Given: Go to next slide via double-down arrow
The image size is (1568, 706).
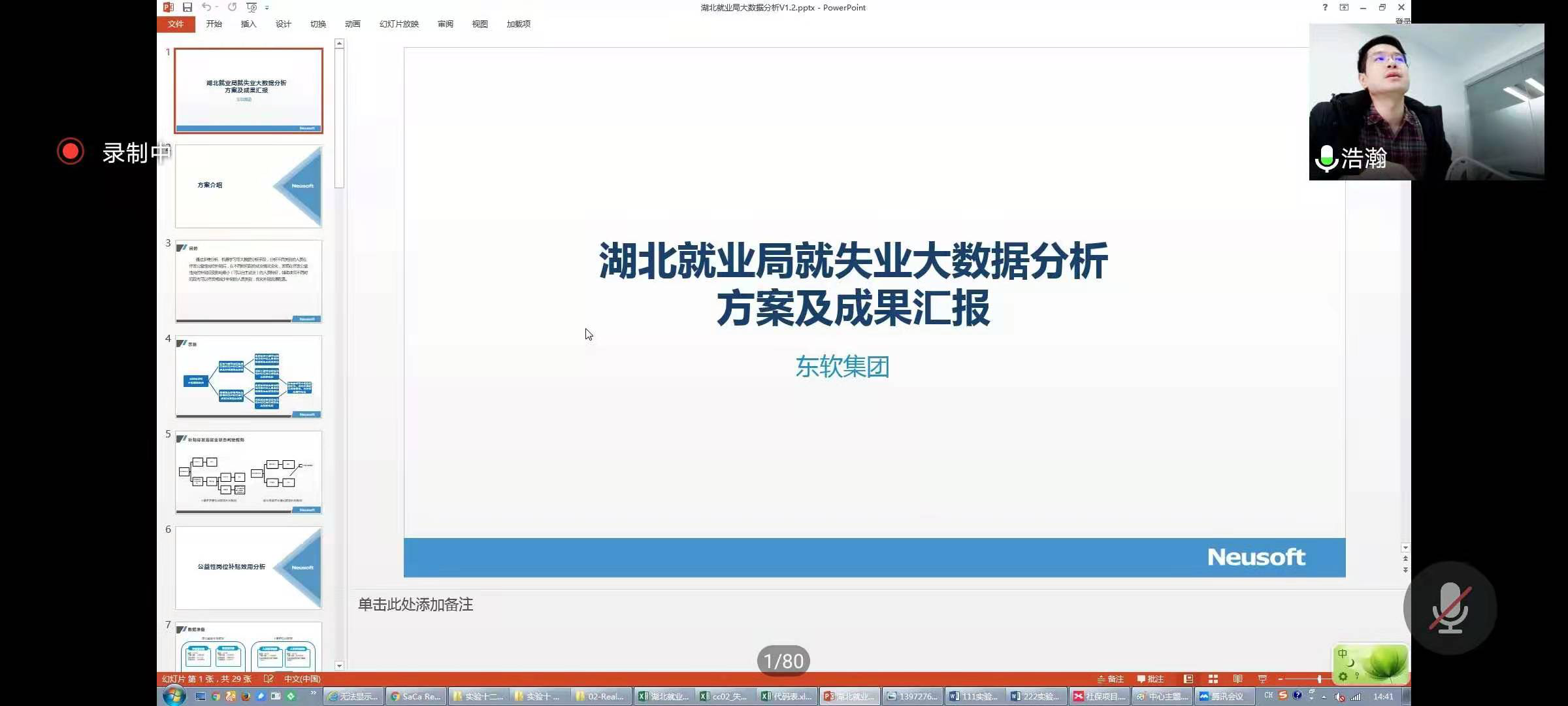Looking at the screenshot, I should (x=1405, y=570).
